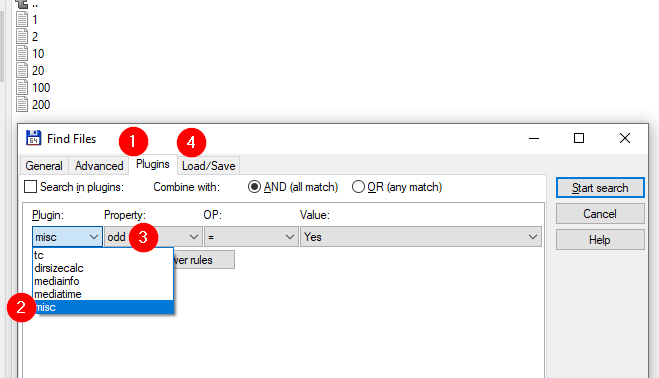Screen dimensions: 659x378
Task: Open the Plugin combo box showing misc
Action: coord(67,237)
